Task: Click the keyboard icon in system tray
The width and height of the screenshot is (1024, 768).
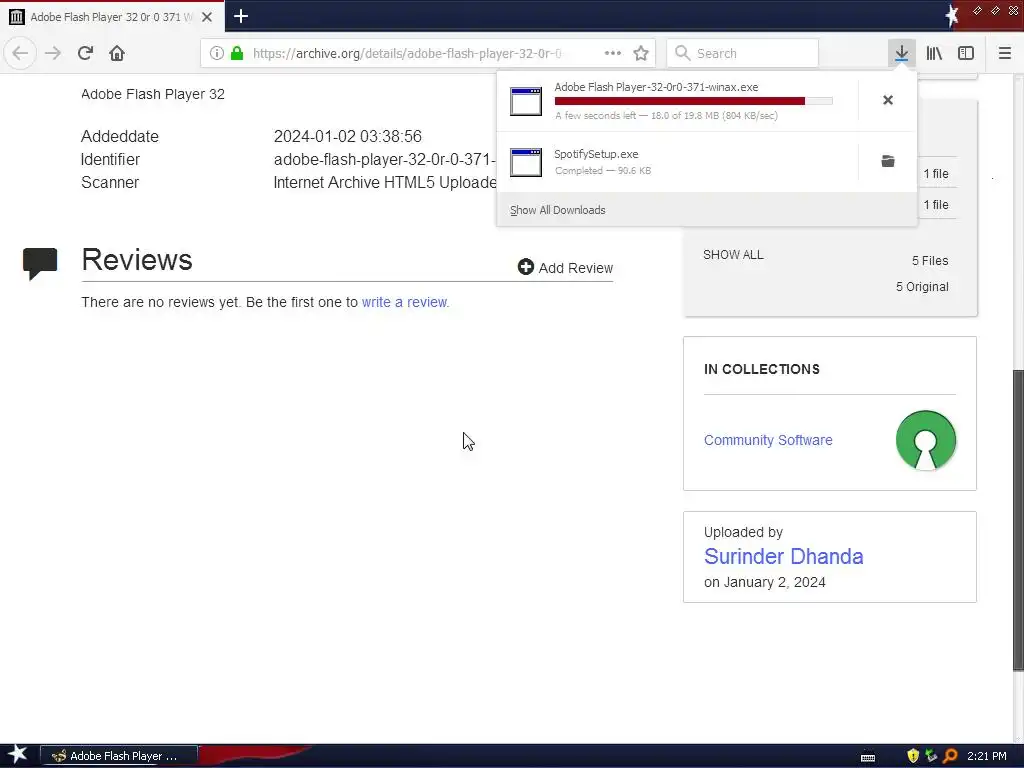Action: pyautogui.click(x=868, y=757)
